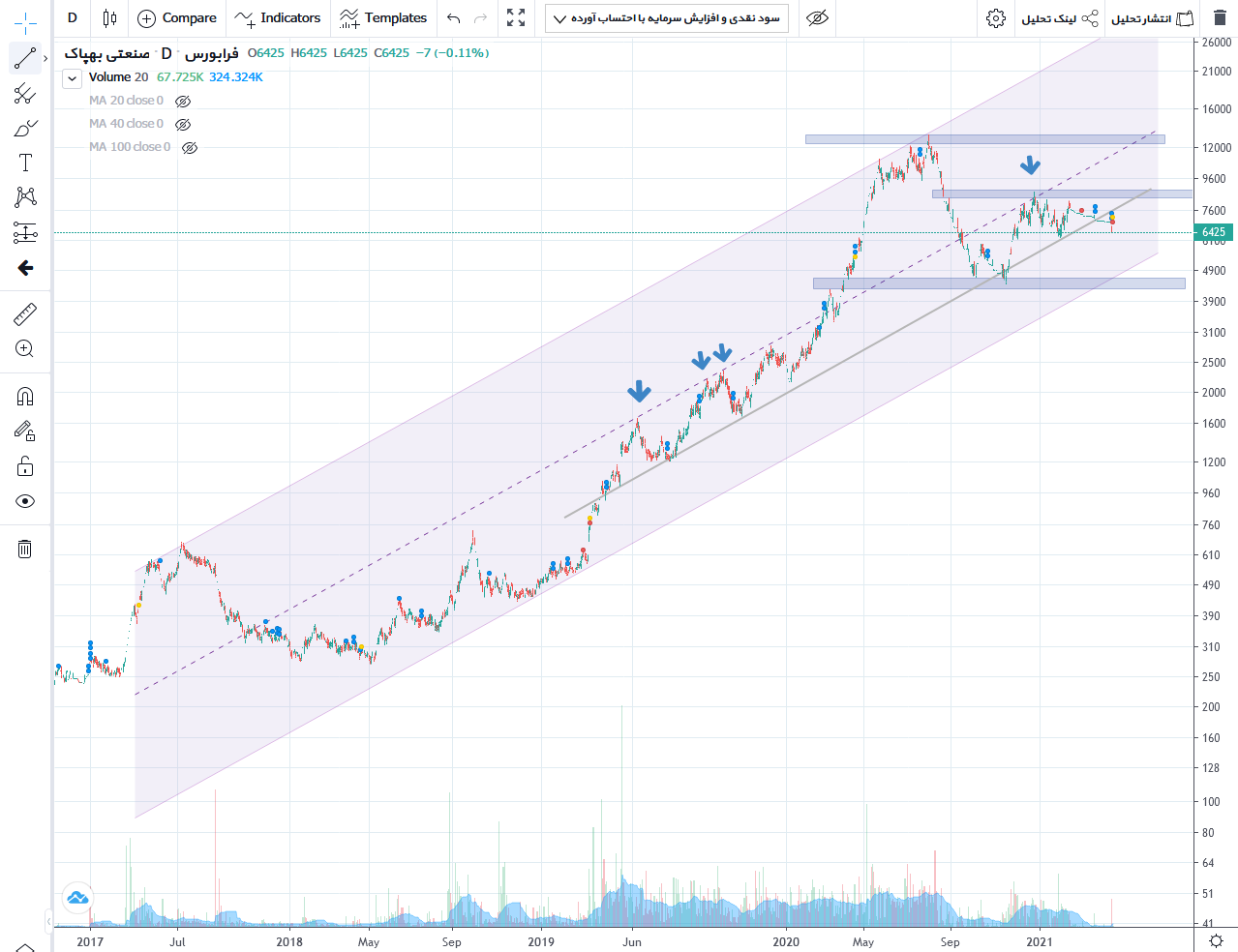
Task: Toggle visibility of MA 40 indicator
Action: (x=183, y=124)
